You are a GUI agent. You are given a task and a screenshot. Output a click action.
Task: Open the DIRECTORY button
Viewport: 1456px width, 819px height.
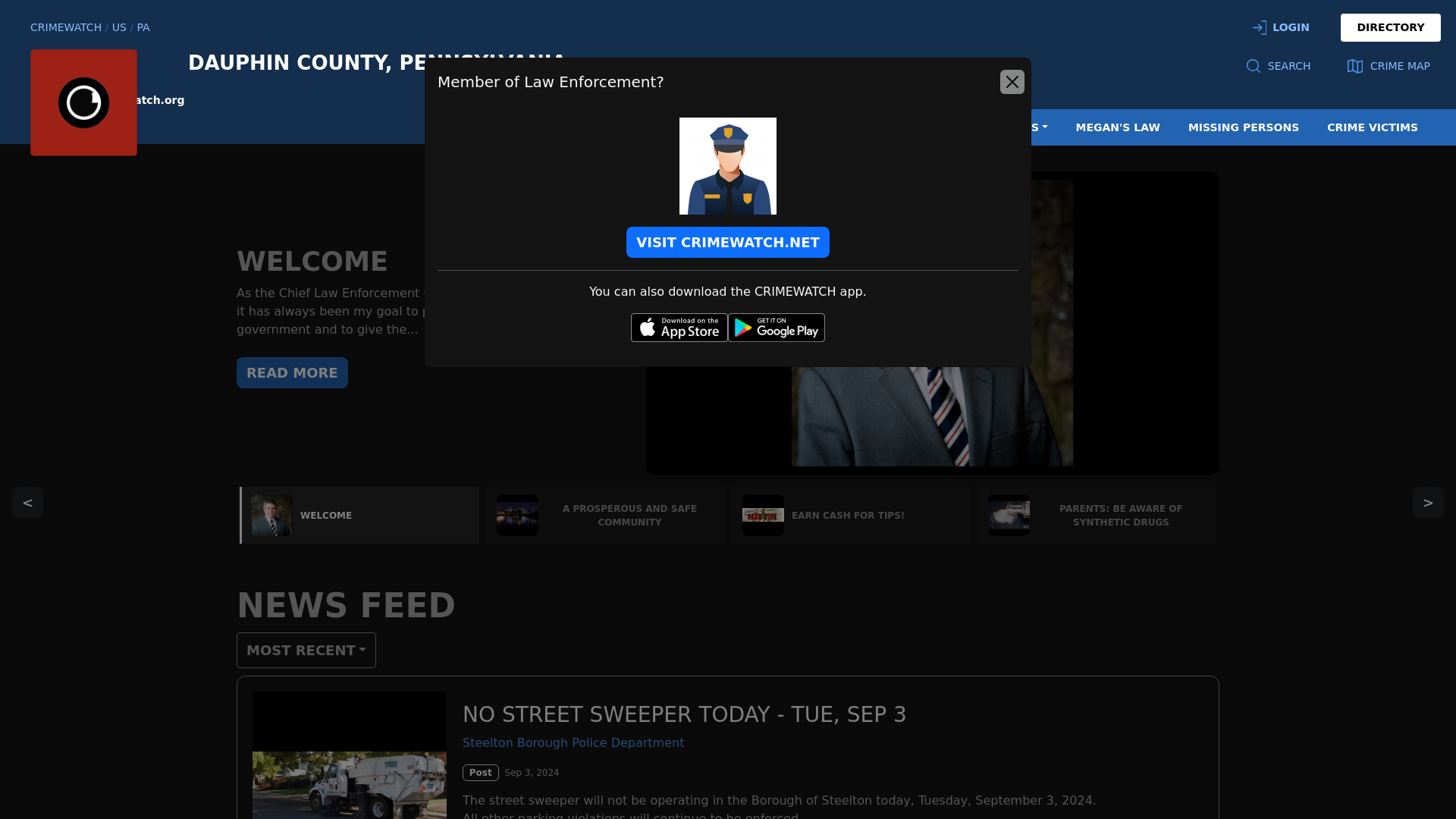[x=1390, y=27]
